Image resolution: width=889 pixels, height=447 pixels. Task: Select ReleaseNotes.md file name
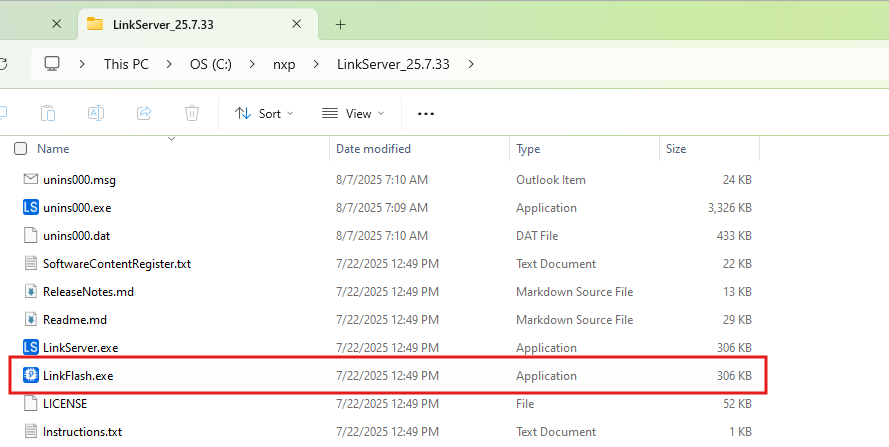88,292
